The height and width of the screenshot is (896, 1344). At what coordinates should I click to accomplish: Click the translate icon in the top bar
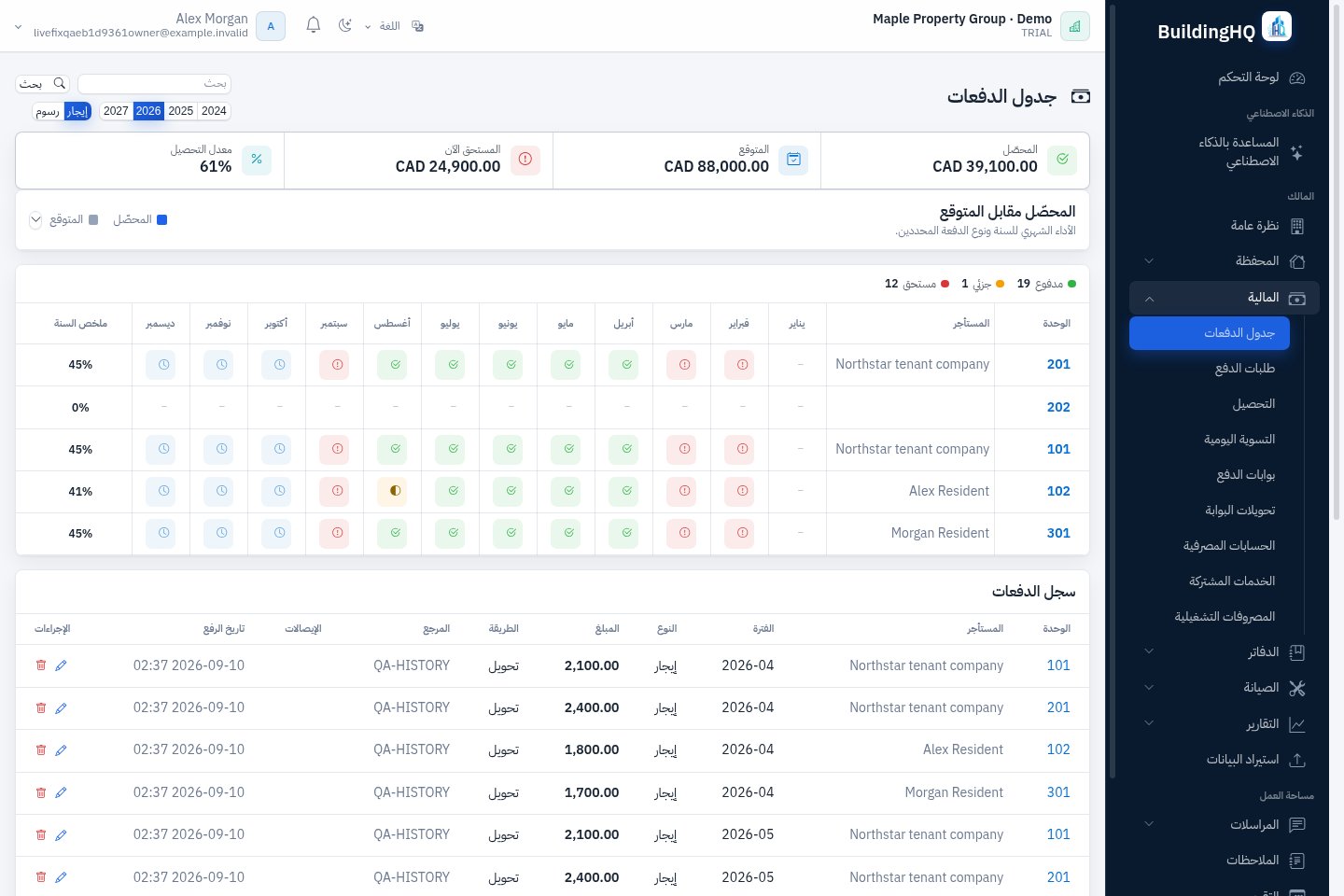[418, 26]
